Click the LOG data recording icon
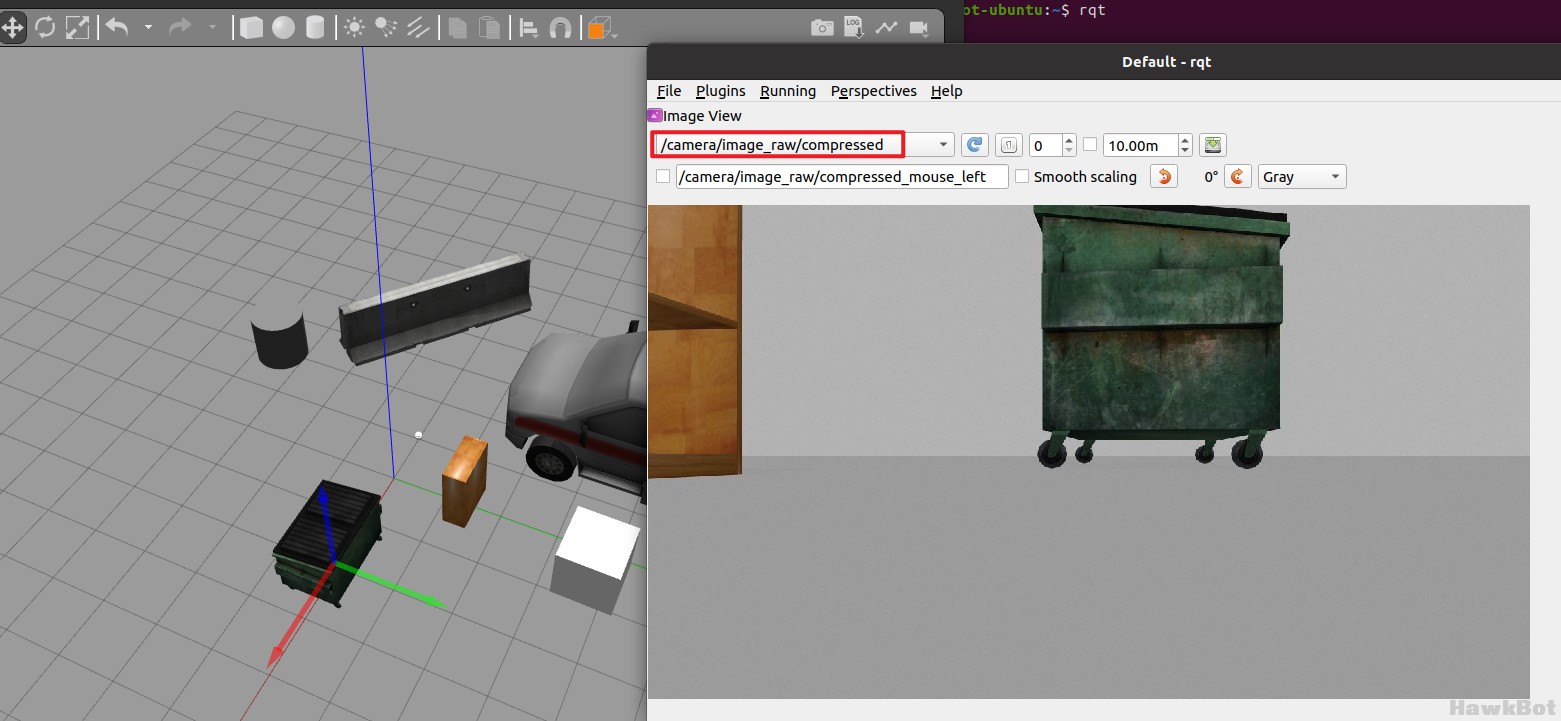 point(853,28)
